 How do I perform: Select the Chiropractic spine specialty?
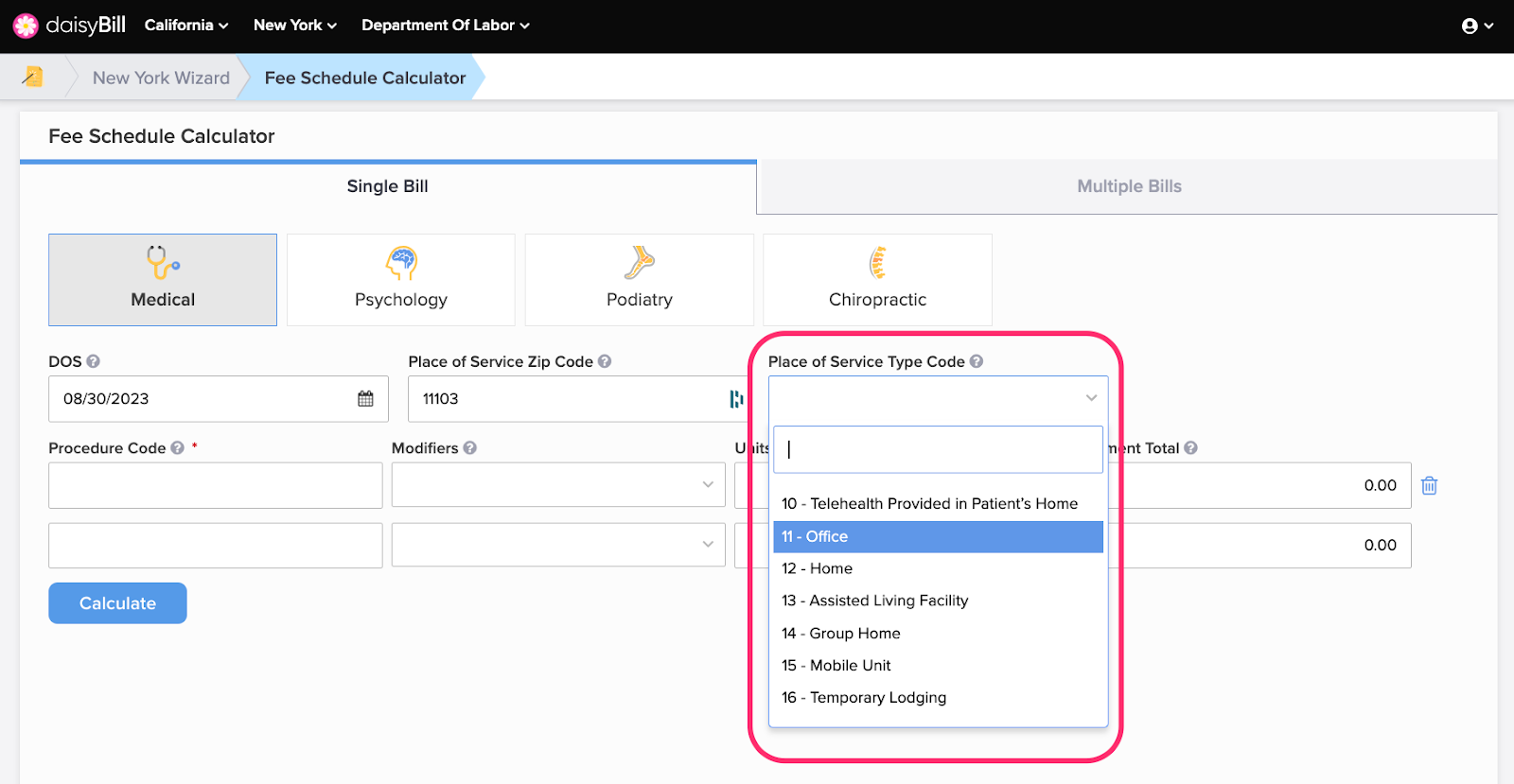tap(878, 280)
